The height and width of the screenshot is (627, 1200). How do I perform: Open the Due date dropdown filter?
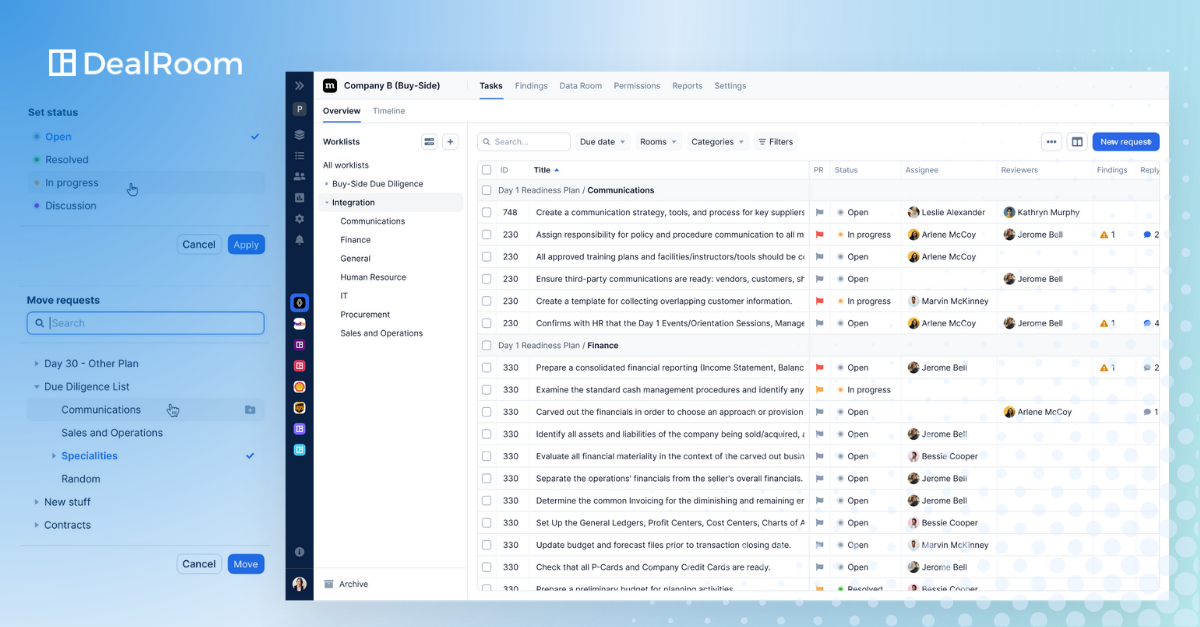[603, 142]
